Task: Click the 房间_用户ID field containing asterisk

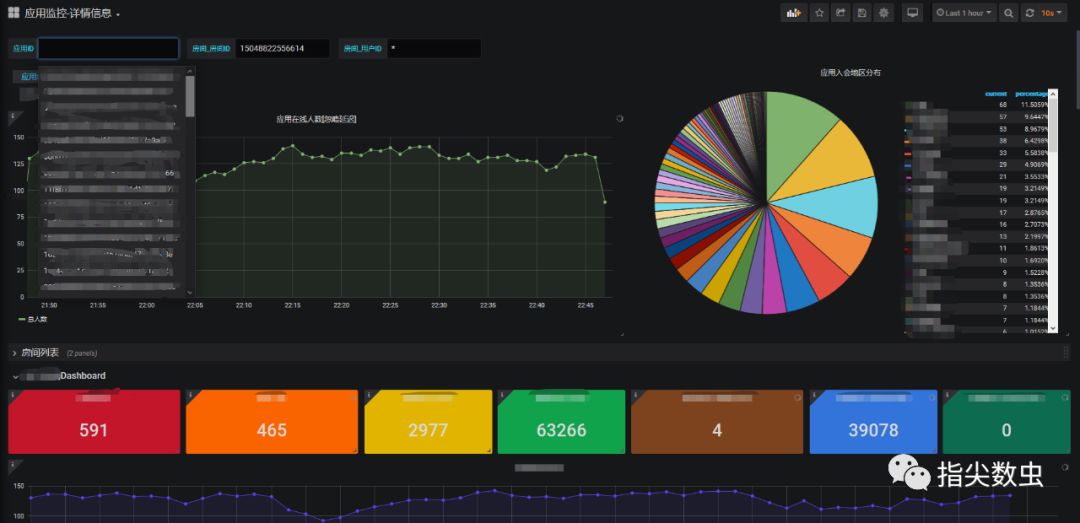Action: click(434, 48)
